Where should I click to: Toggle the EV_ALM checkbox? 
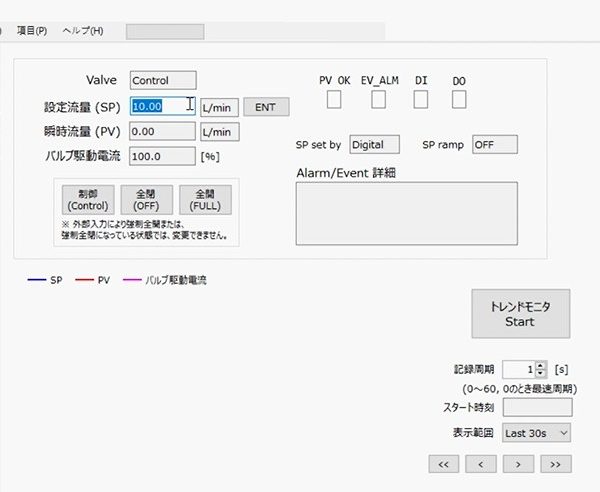click(379, 99)
